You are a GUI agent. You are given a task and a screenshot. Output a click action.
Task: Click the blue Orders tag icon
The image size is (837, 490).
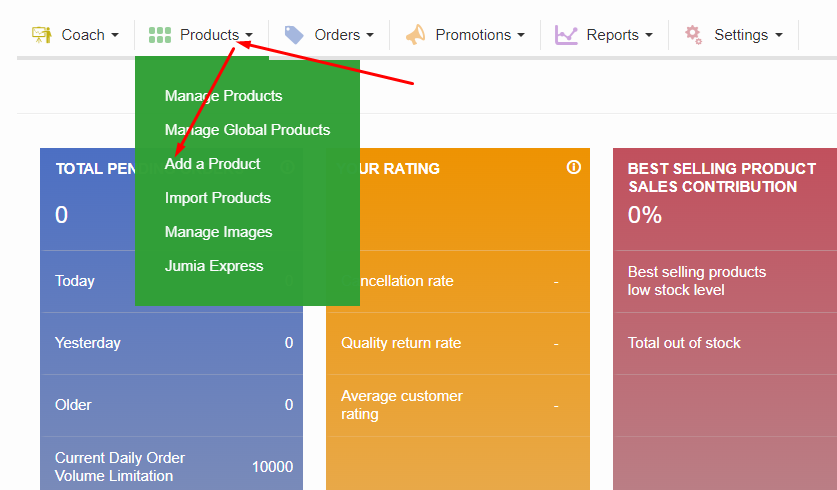[x=294, y=35]
